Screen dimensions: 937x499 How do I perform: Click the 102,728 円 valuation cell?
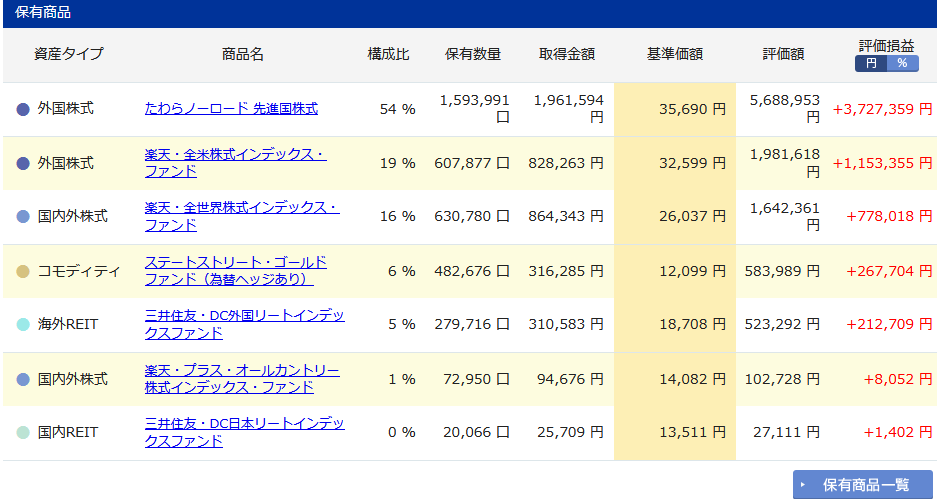pyautogui.click(x=783, y=379)
